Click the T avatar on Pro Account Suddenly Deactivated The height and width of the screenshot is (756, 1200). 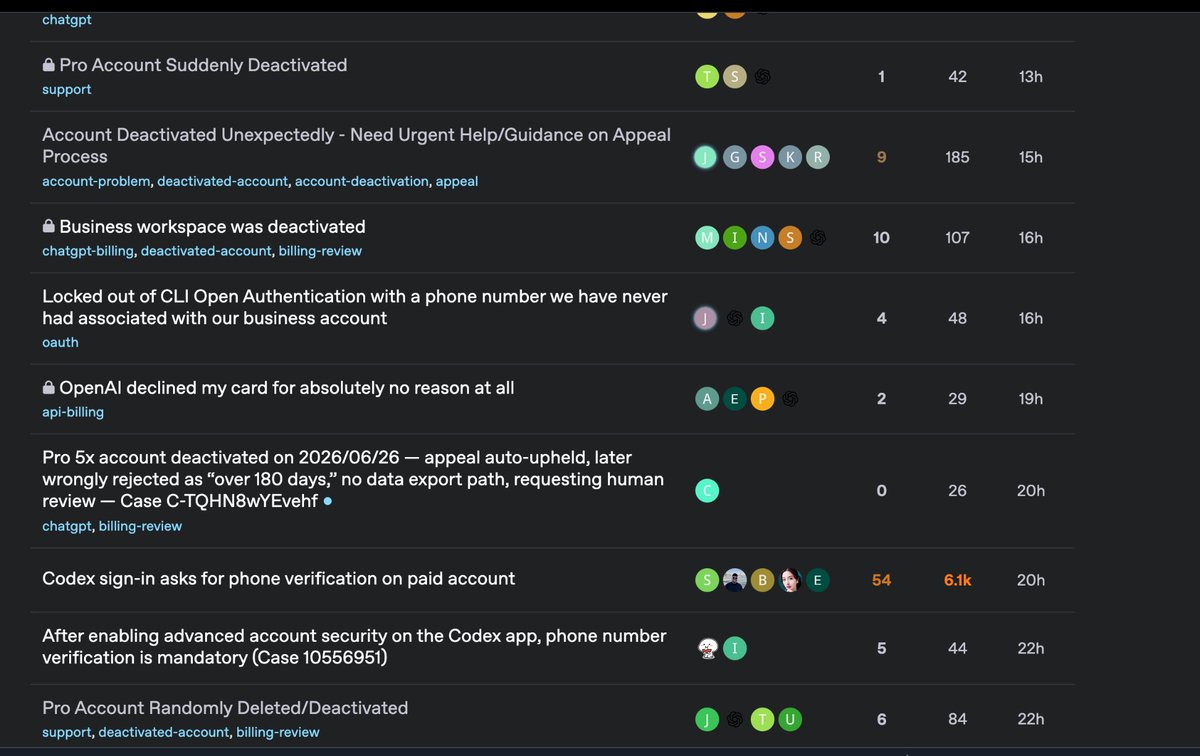pos(707,77)
